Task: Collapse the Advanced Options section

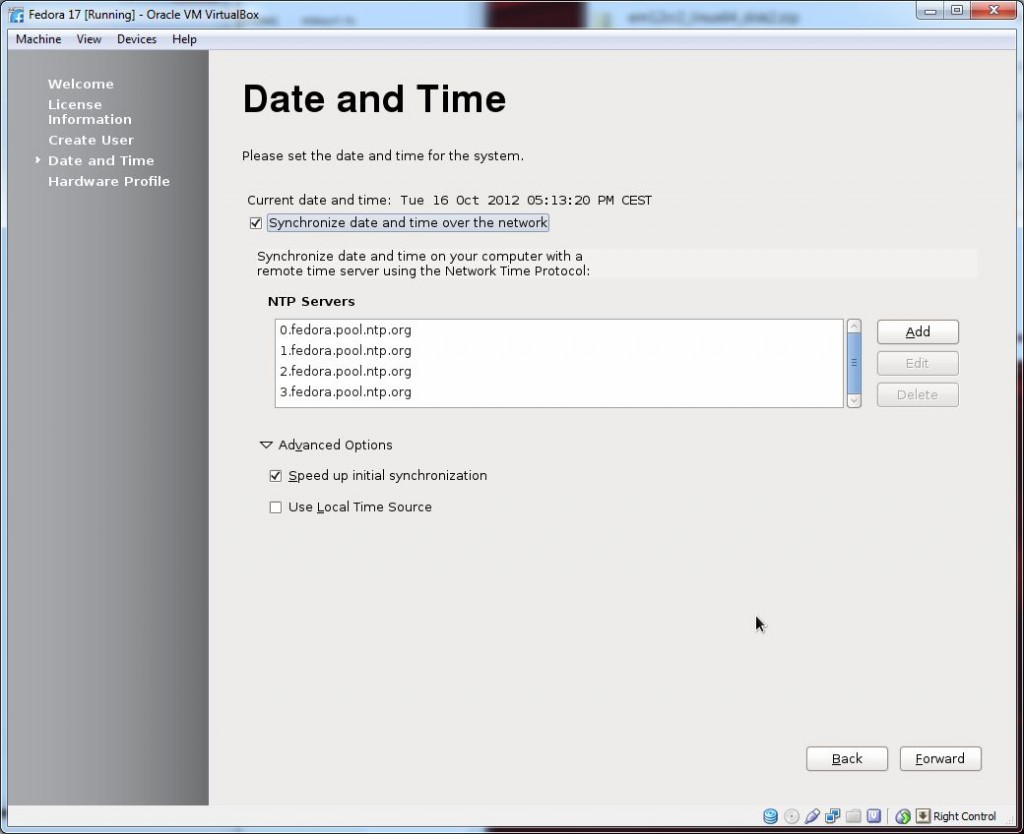Action: tap(266, 445)
